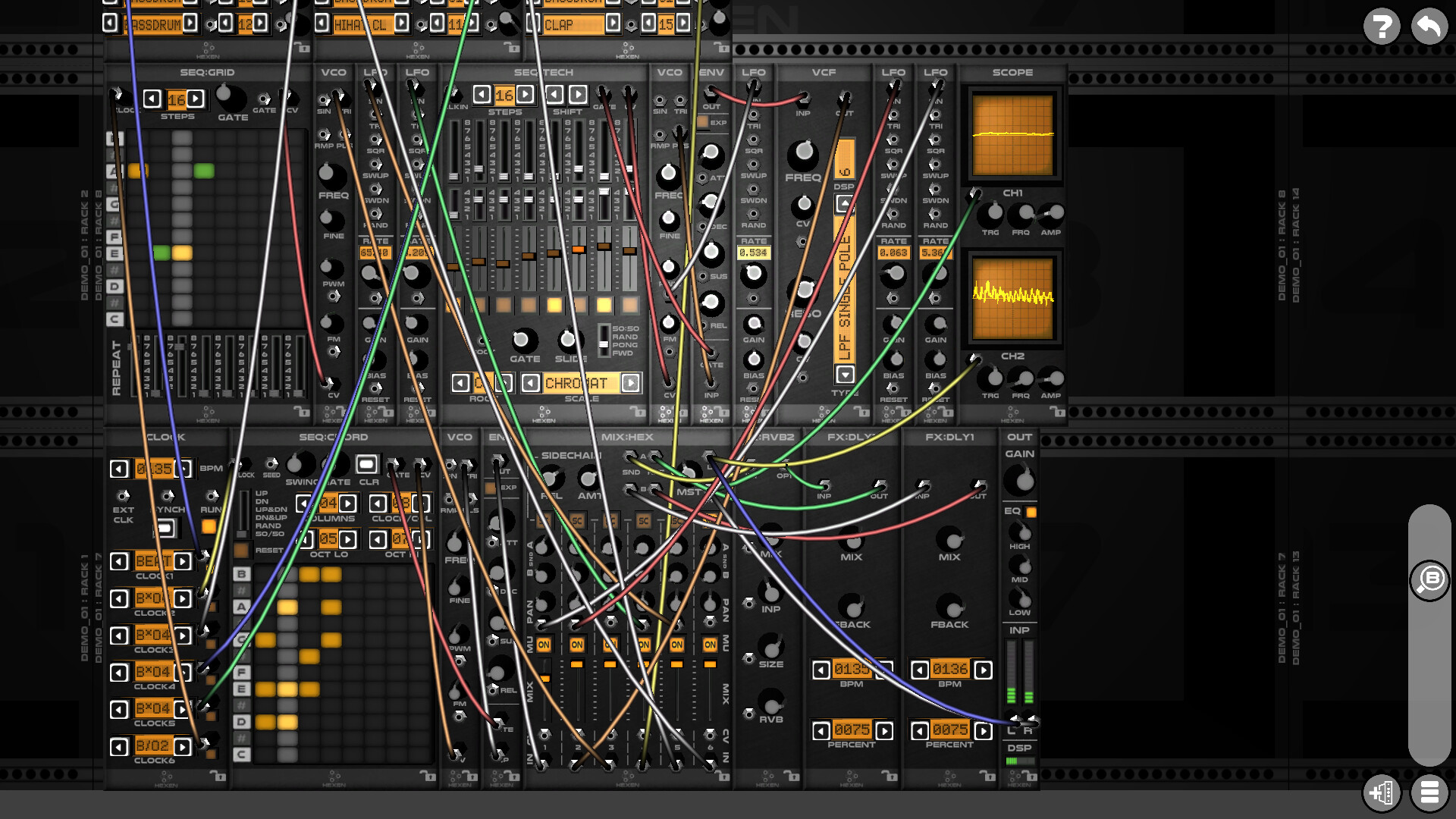The image size is (1456, 819).
Task: Toggle the EQ switch in OUT module
Action: point(1031,513)
